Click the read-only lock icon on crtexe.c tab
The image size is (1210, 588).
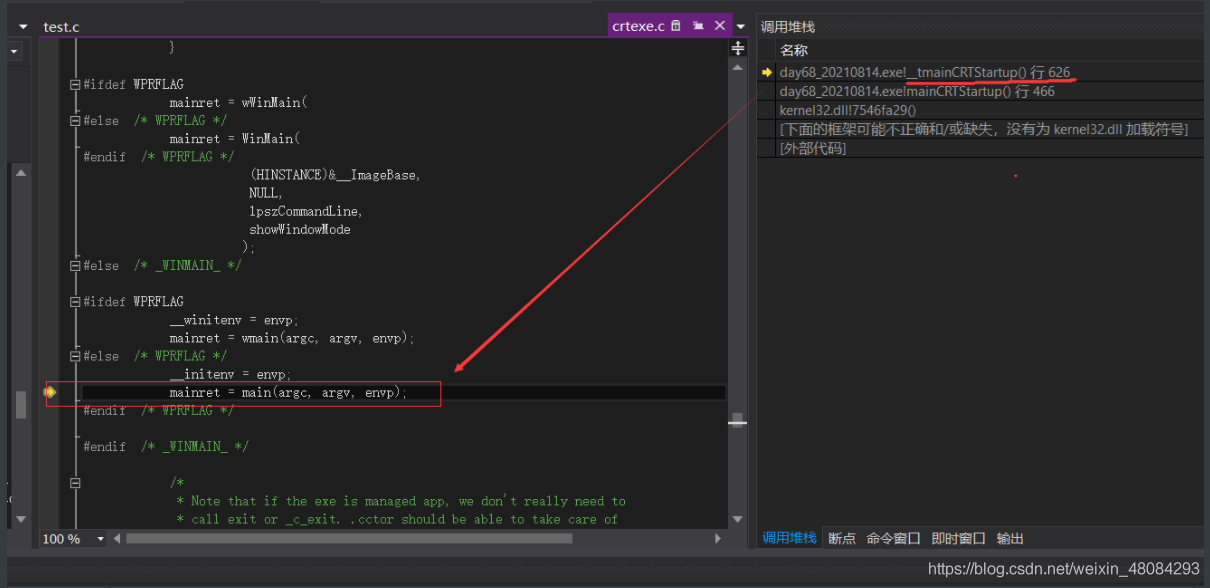[677, 26]
